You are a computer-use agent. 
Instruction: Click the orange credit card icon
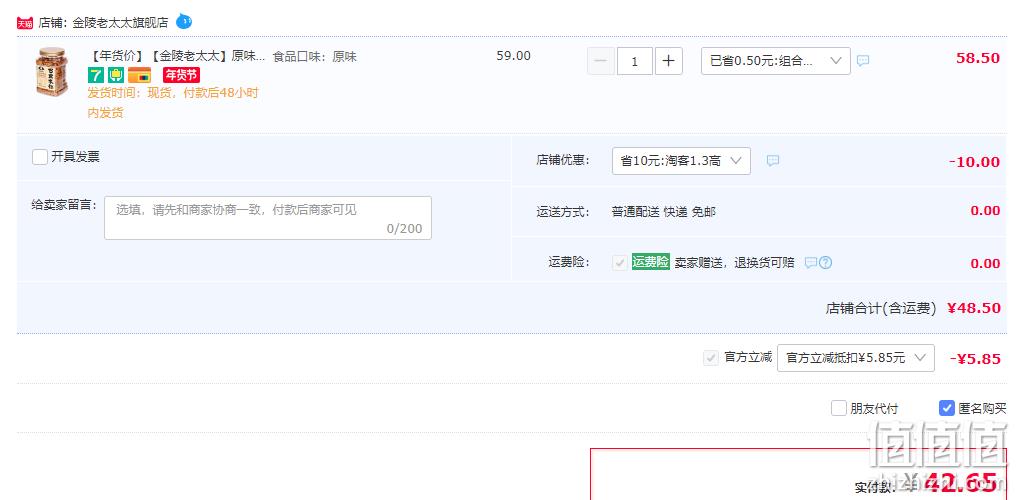tap(139, 75)
